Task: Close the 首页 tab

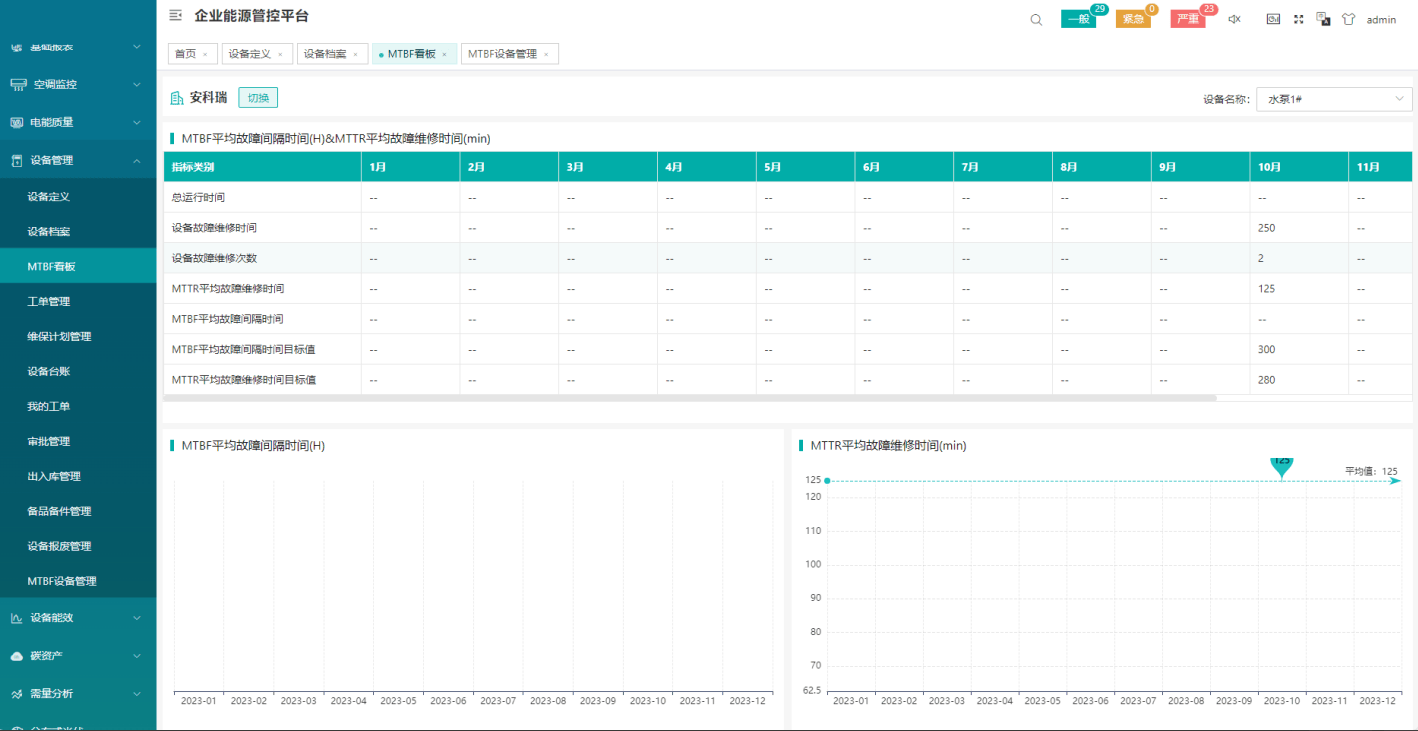Action: (205, 54)
